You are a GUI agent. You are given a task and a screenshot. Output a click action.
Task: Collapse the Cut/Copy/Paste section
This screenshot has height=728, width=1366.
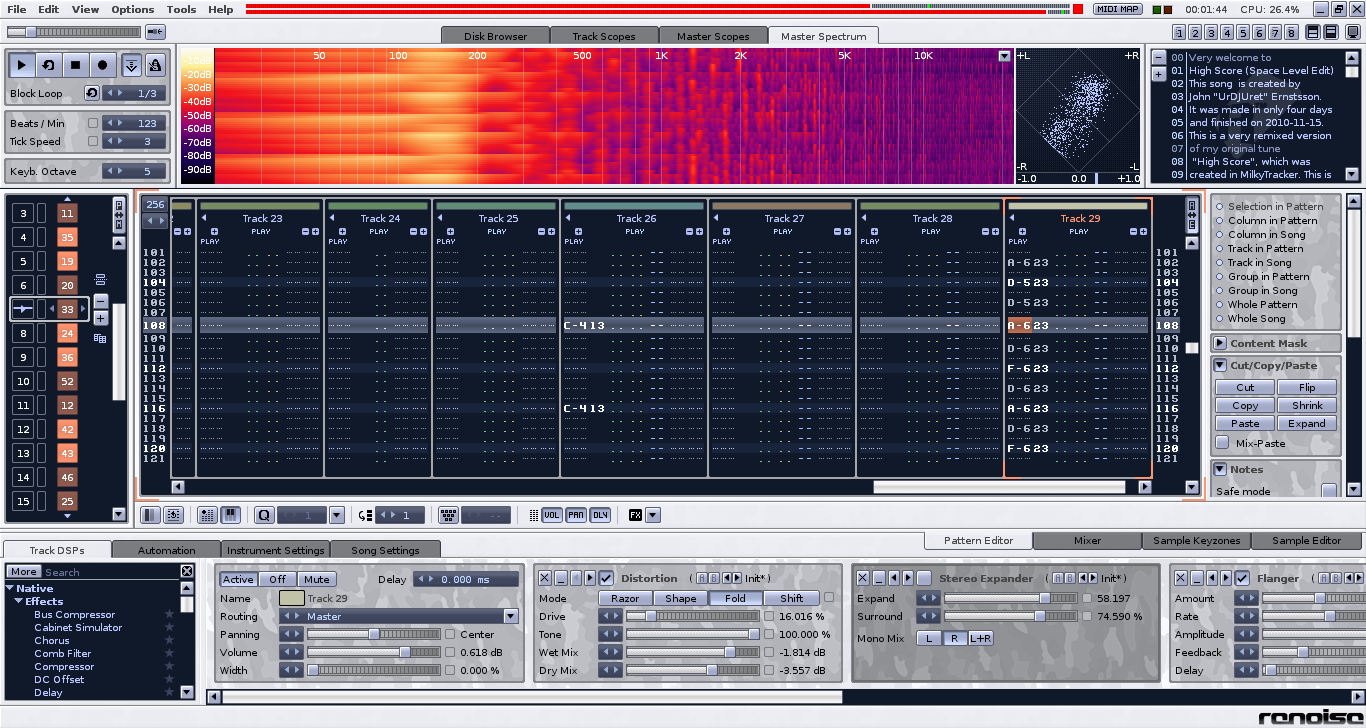point(1220,366)
